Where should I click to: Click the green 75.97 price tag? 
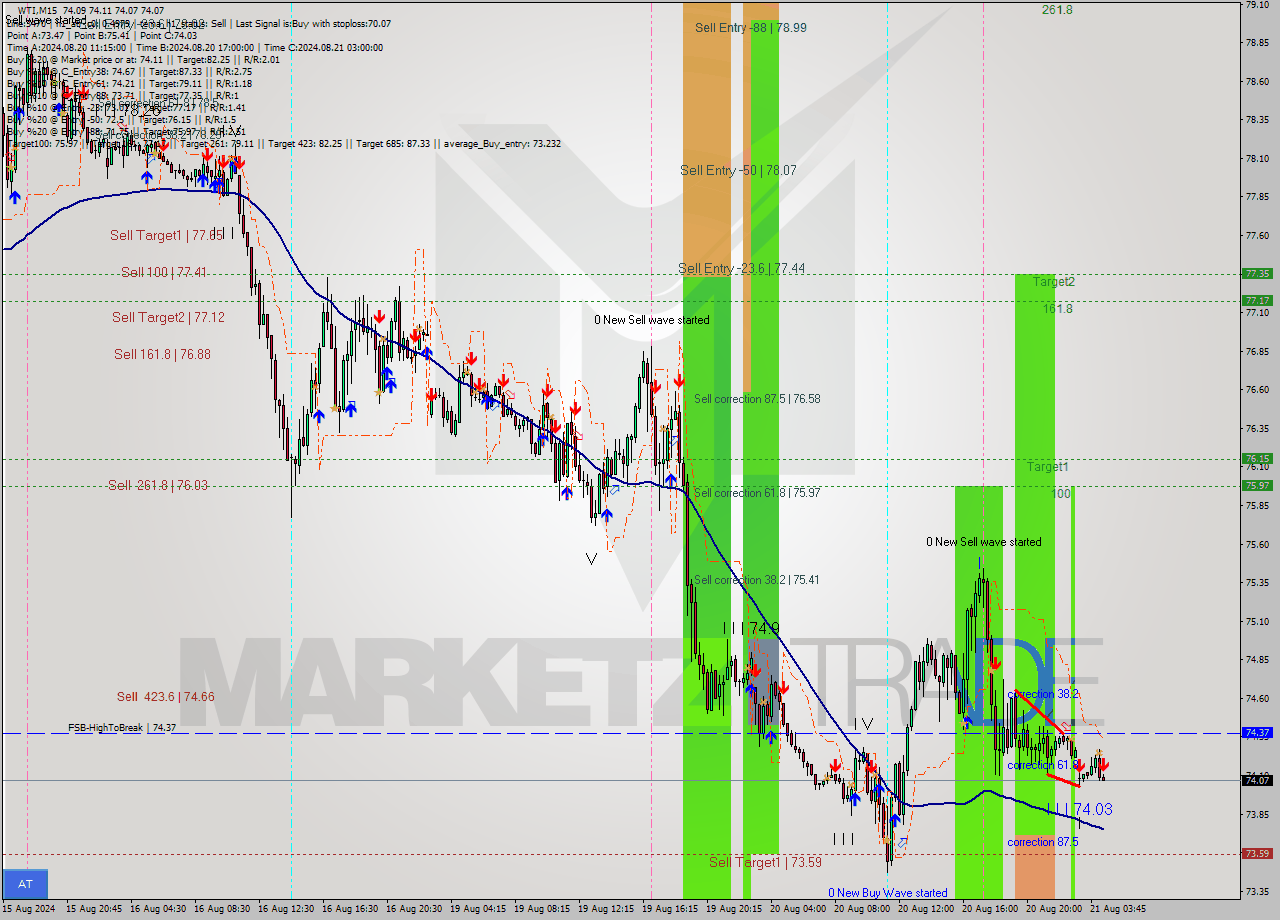click(1257, 485)
